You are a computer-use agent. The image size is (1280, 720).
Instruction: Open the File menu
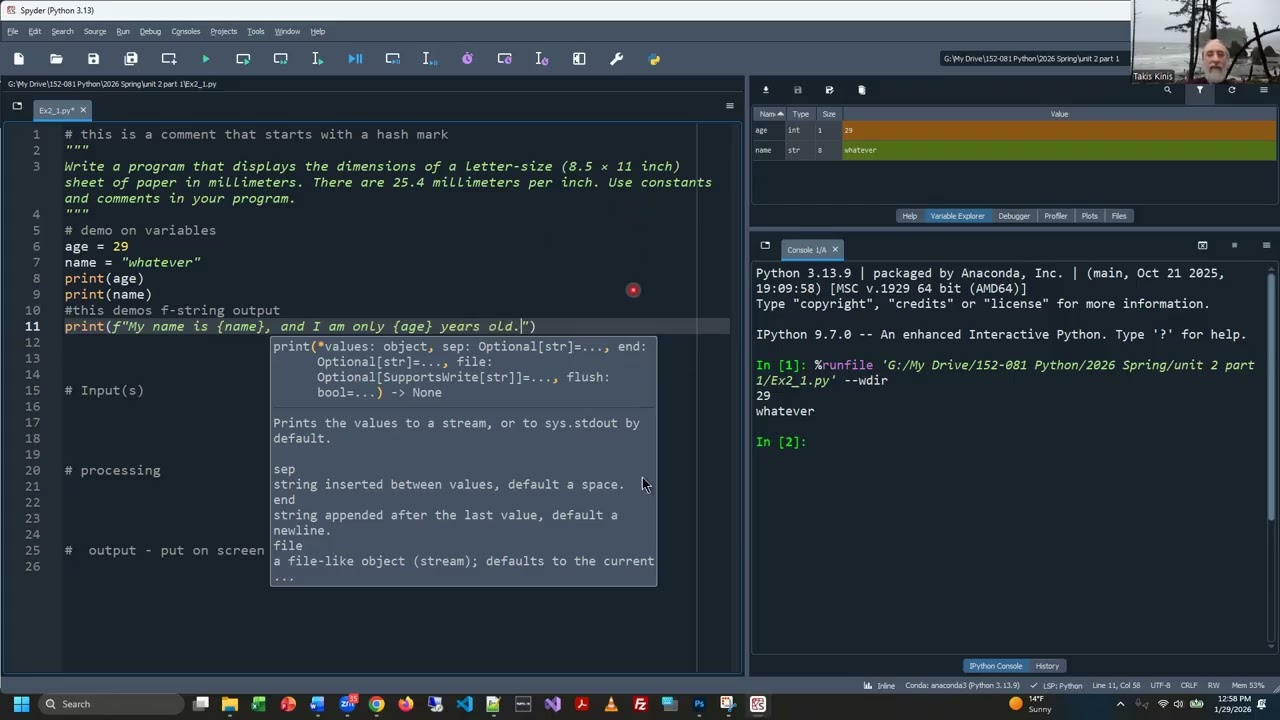point(12,31)
